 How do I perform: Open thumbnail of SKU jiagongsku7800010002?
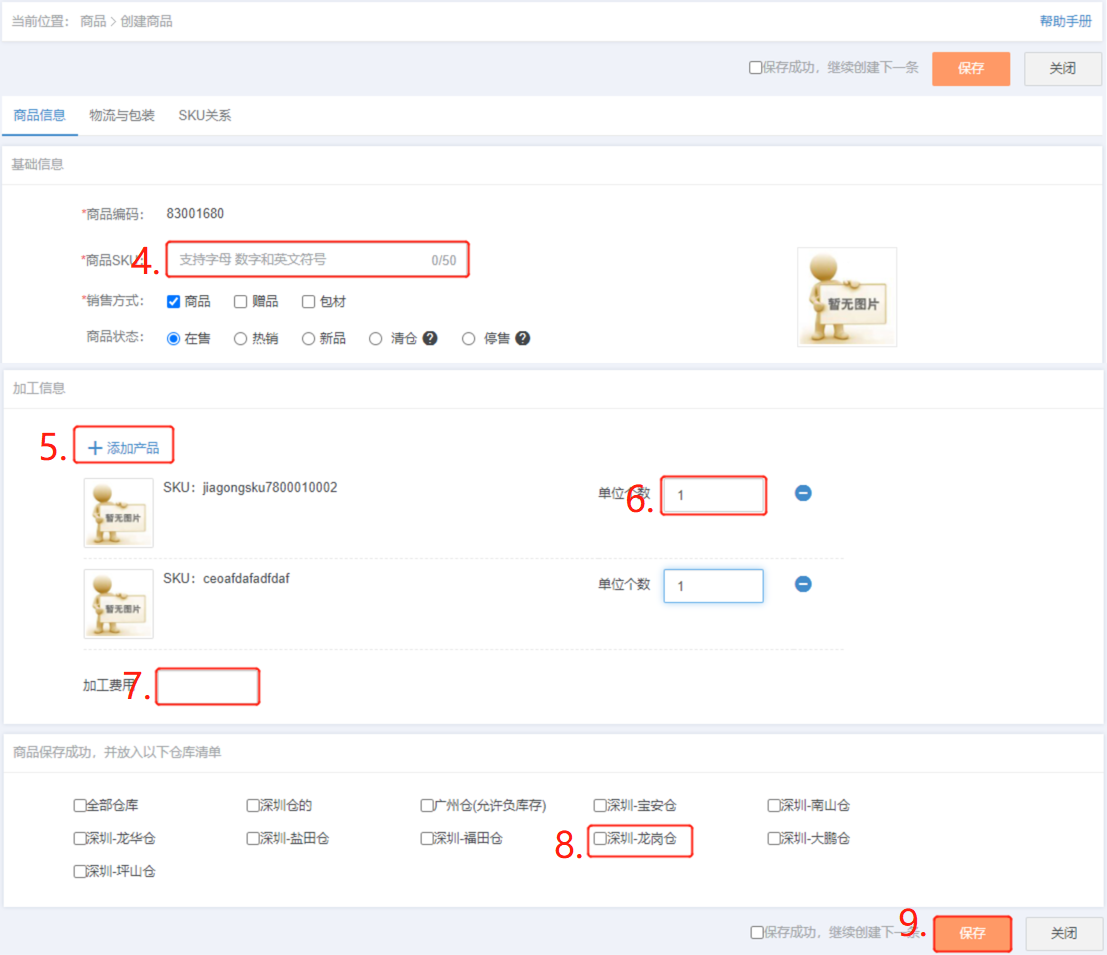coord(119,512)
